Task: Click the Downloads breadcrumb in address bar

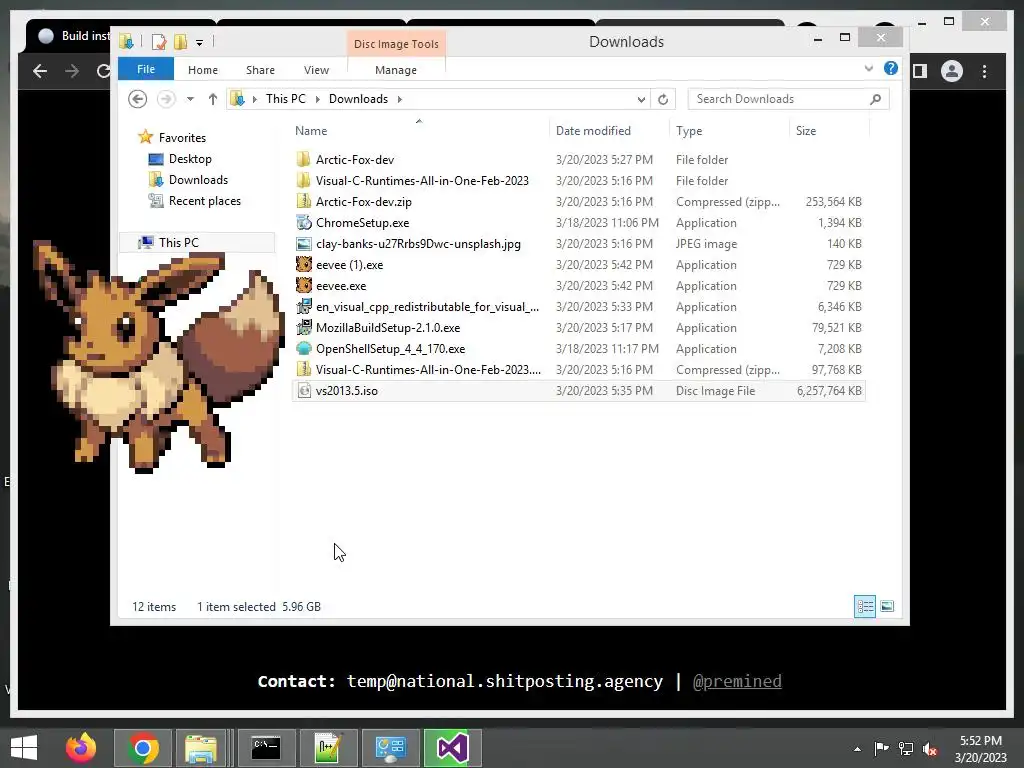Action: click(358, 99)
